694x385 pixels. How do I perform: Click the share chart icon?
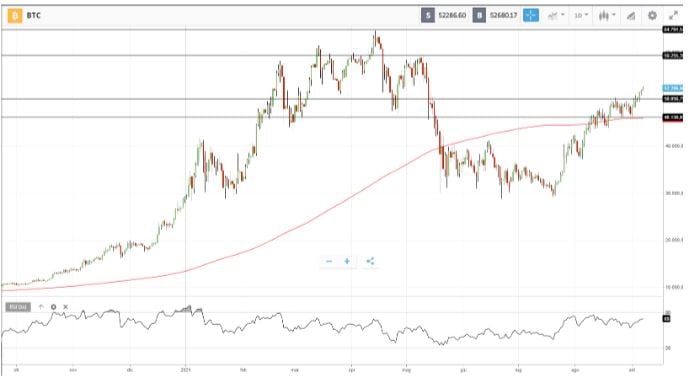370,262
